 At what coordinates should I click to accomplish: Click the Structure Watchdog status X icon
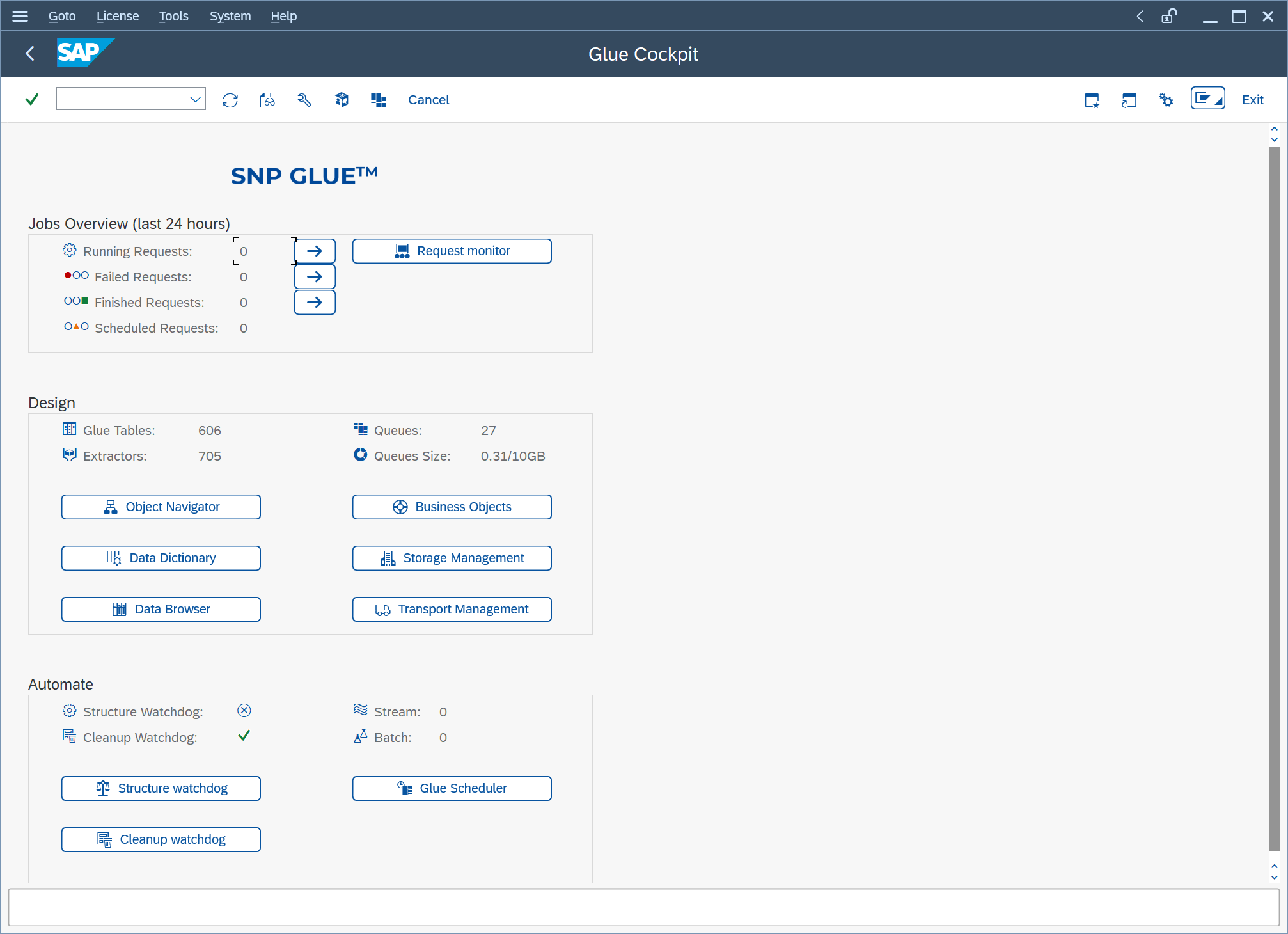coord(244,711)
